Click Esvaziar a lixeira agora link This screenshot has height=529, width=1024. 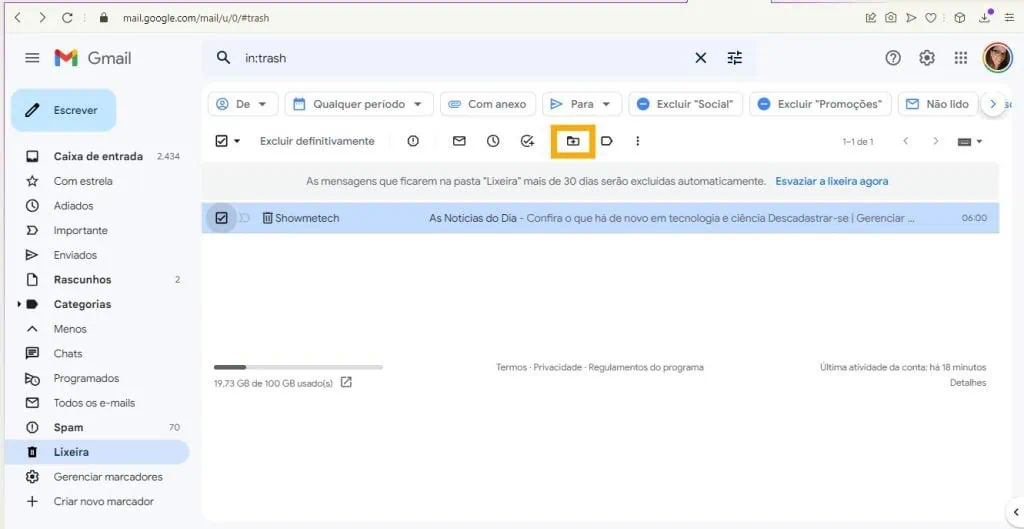pos(831,181)
